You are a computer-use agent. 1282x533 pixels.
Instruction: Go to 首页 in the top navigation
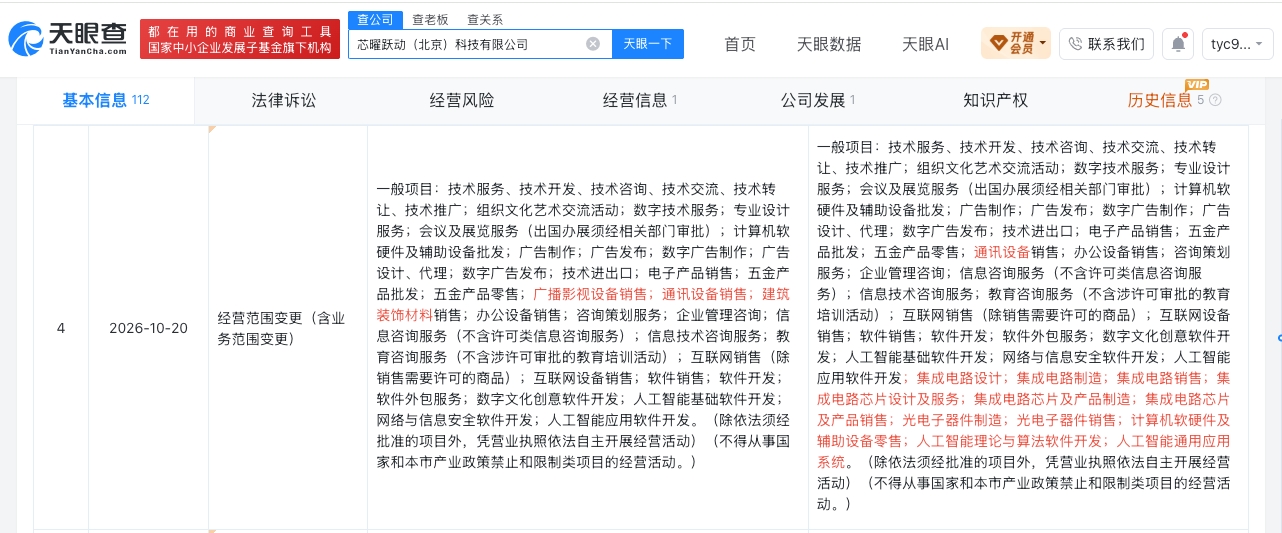point(740,44)
